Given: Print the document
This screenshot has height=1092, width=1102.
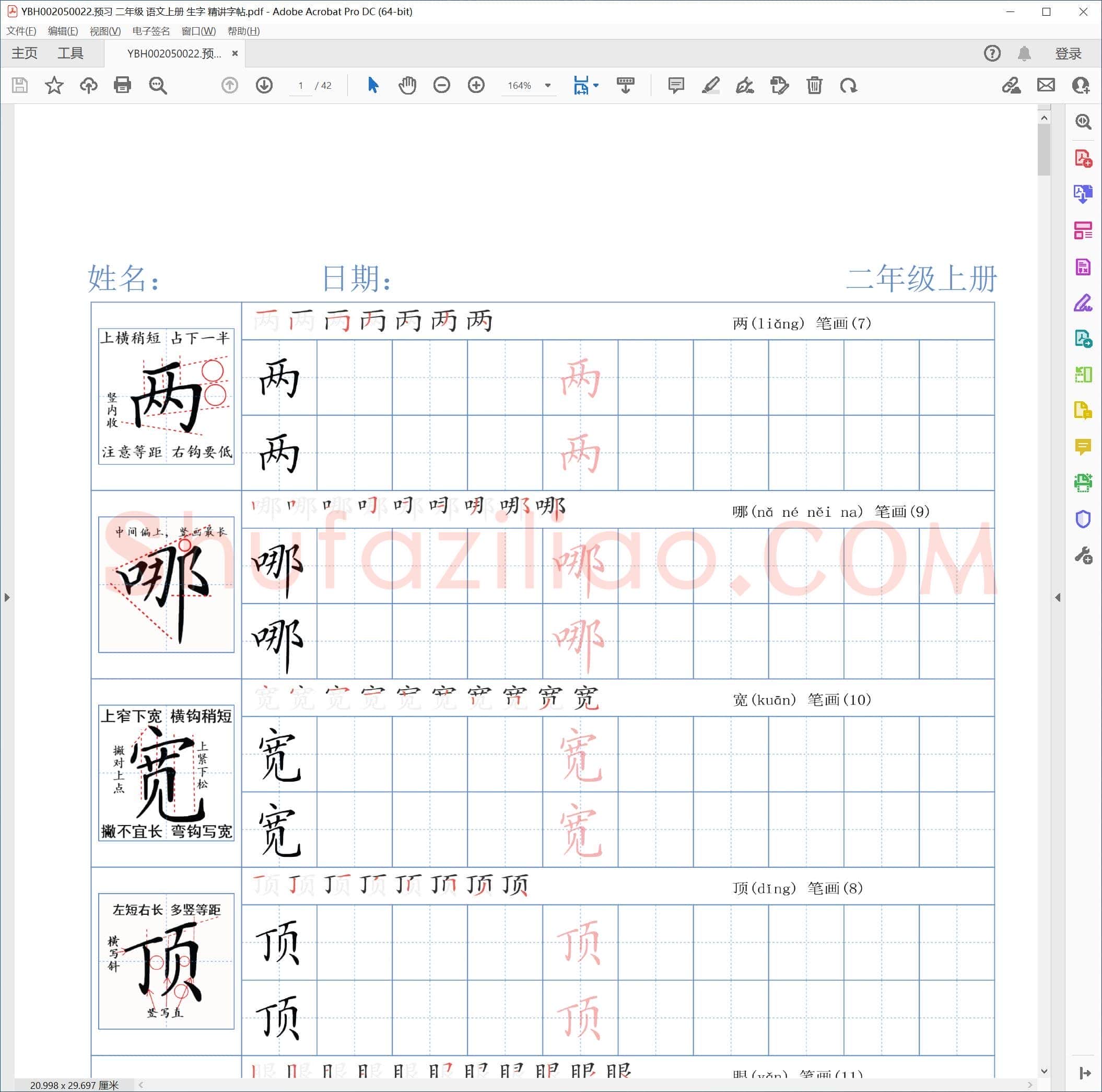Looking at the screenshot, I should (x=123, y=86).
